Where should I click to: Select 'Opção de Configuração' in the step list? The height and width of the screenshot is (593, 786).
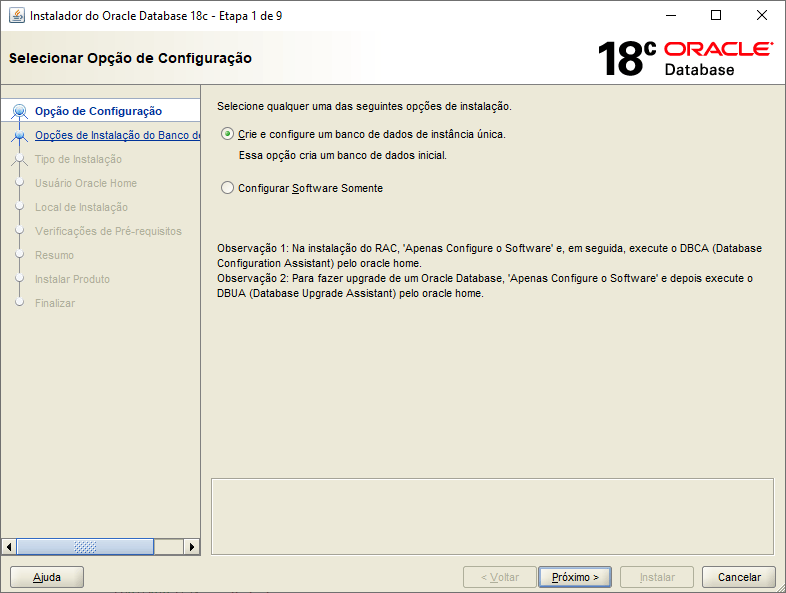[x=98, y=111]
